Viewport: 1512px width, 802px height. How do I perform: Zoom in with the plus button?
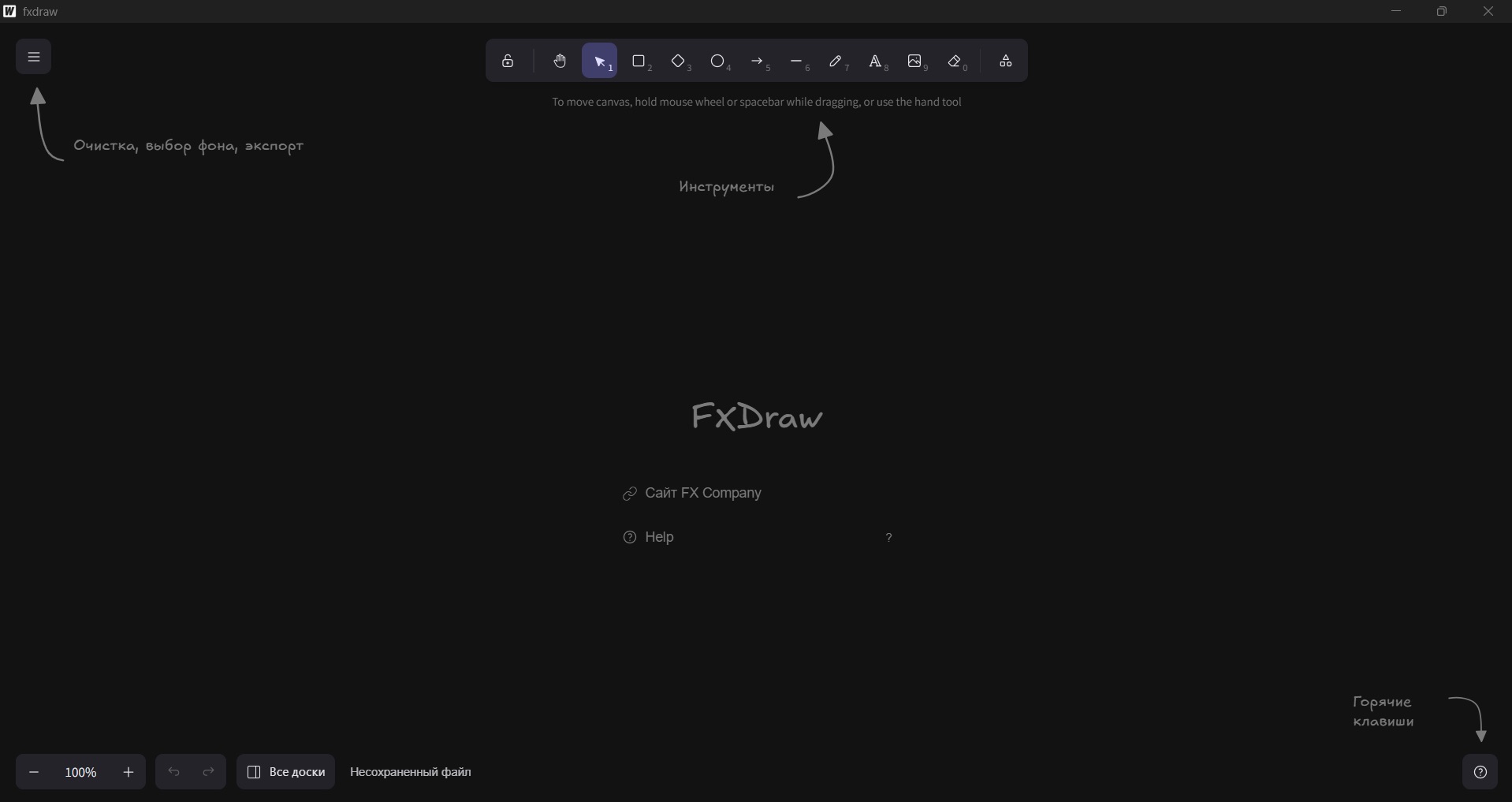point(129,773)
